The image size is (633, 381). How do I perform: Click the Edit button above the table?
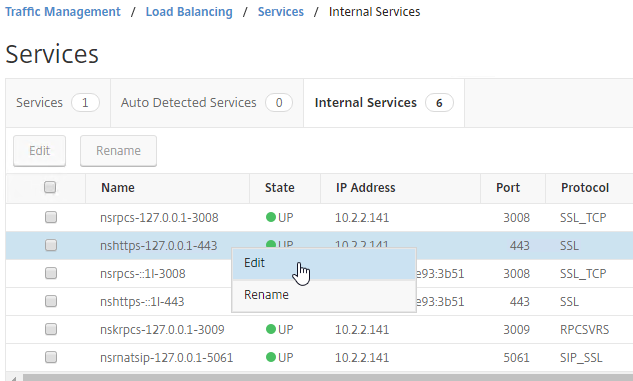point(40,151)
